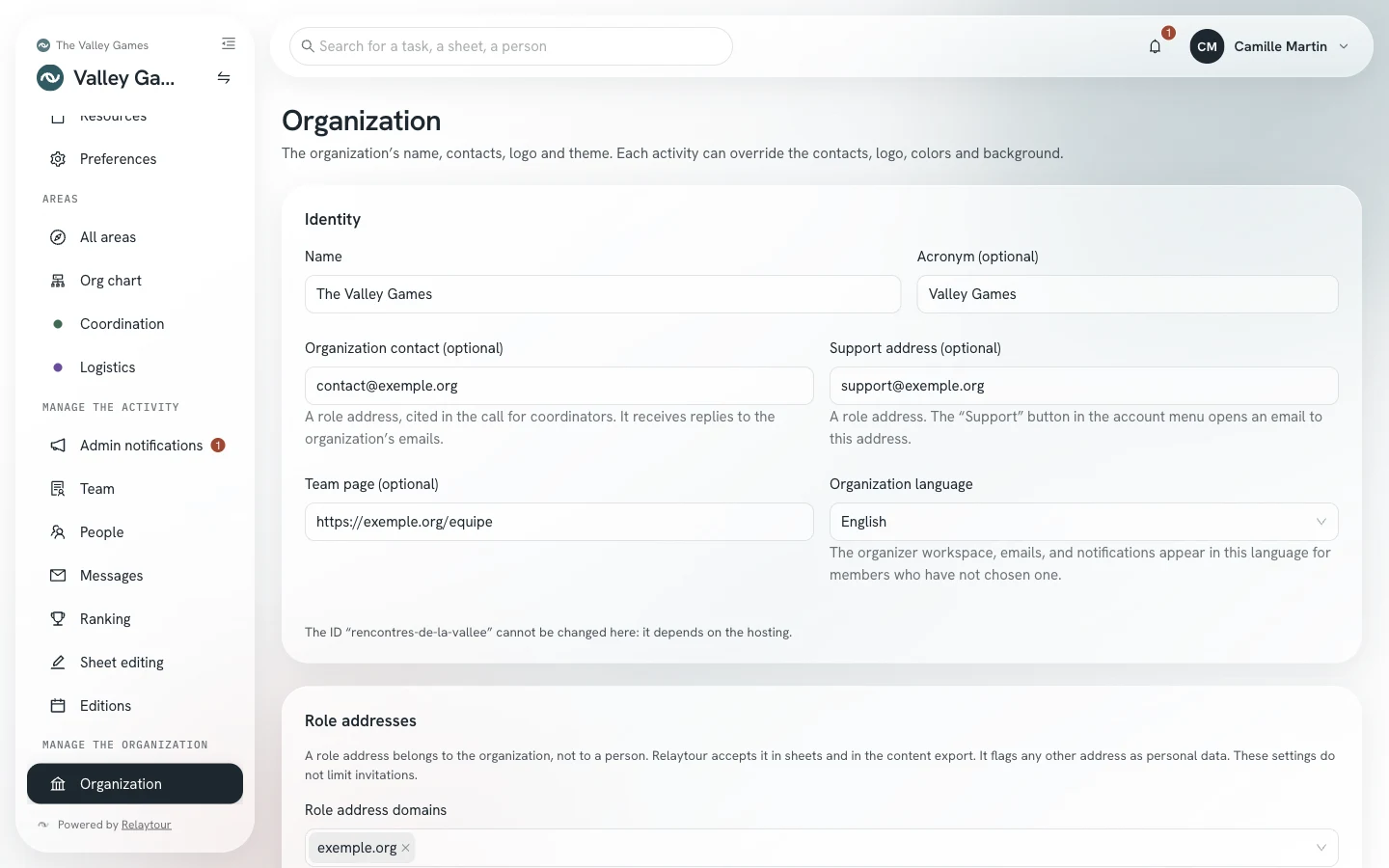
Task: Edit the organization Name field
Action: [x=603, y=294]
